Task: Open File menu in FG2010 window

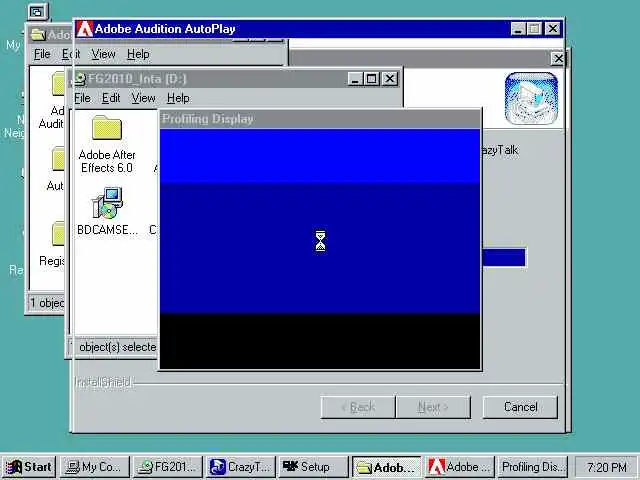Action: pyautogui.click(x=82, y=98)
